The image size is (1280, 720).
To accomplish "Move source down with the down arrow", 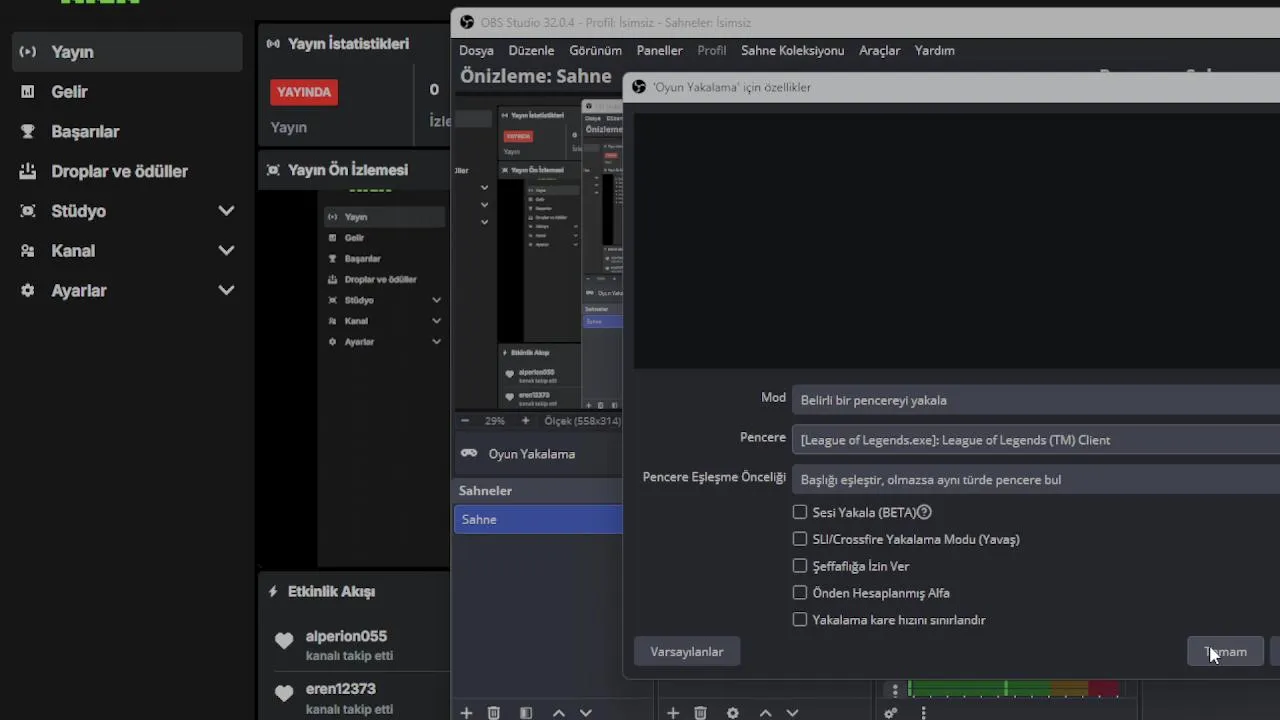I will pyautogui.click(x=793, y=713).
